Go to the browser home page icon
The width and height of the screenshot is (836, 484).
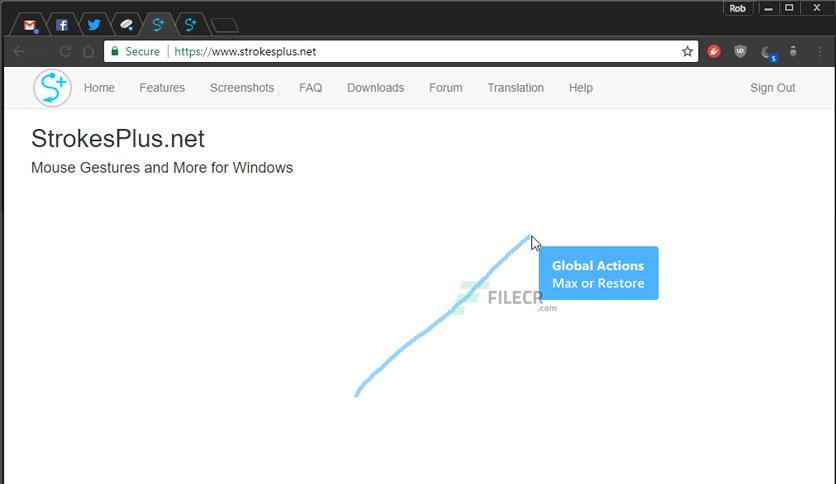pos(89,52)
